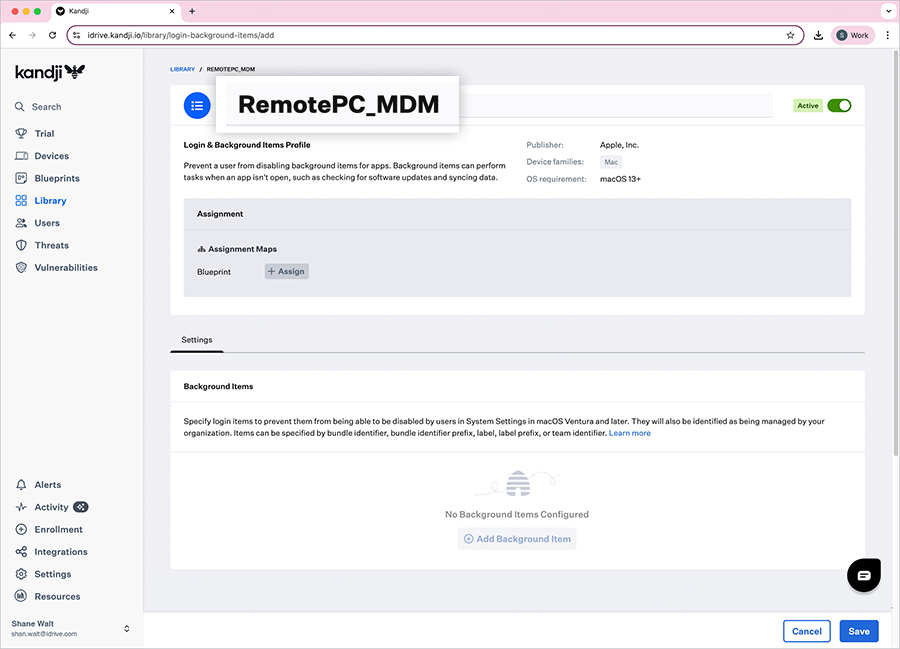This screenshot has height=649, width=900.
Task: Click Add Background Item
Action: tap(517, 538)
